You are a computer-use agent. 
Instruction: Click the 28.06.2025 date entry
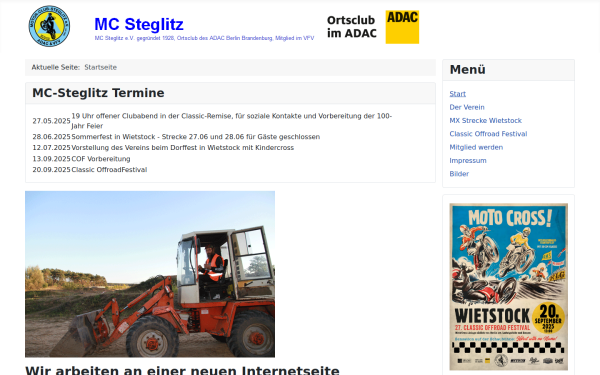click(x=51, y=137)
